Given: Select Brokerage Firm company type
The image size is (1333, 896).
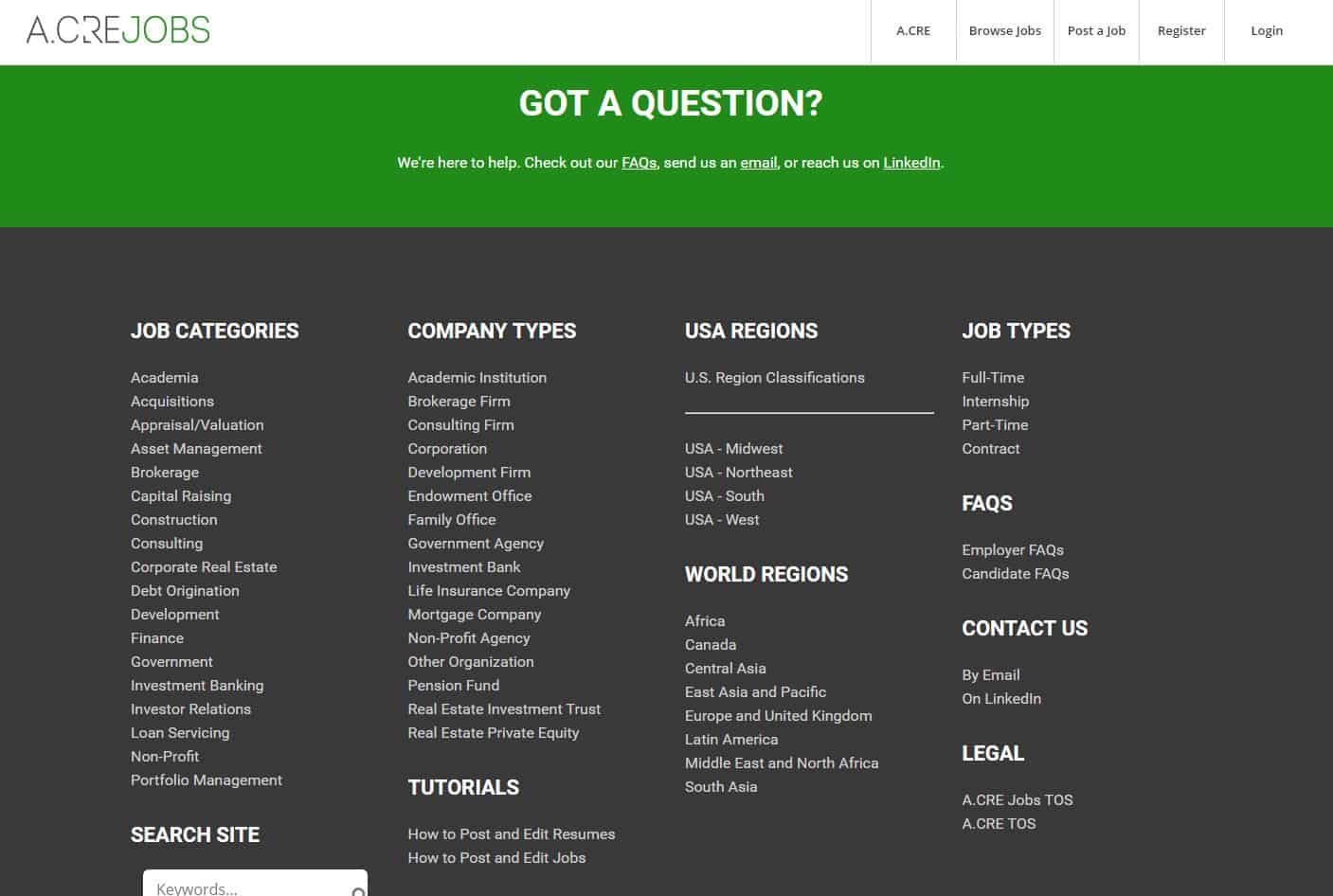Looking at the screenshot, I should [x=459, y=402].
